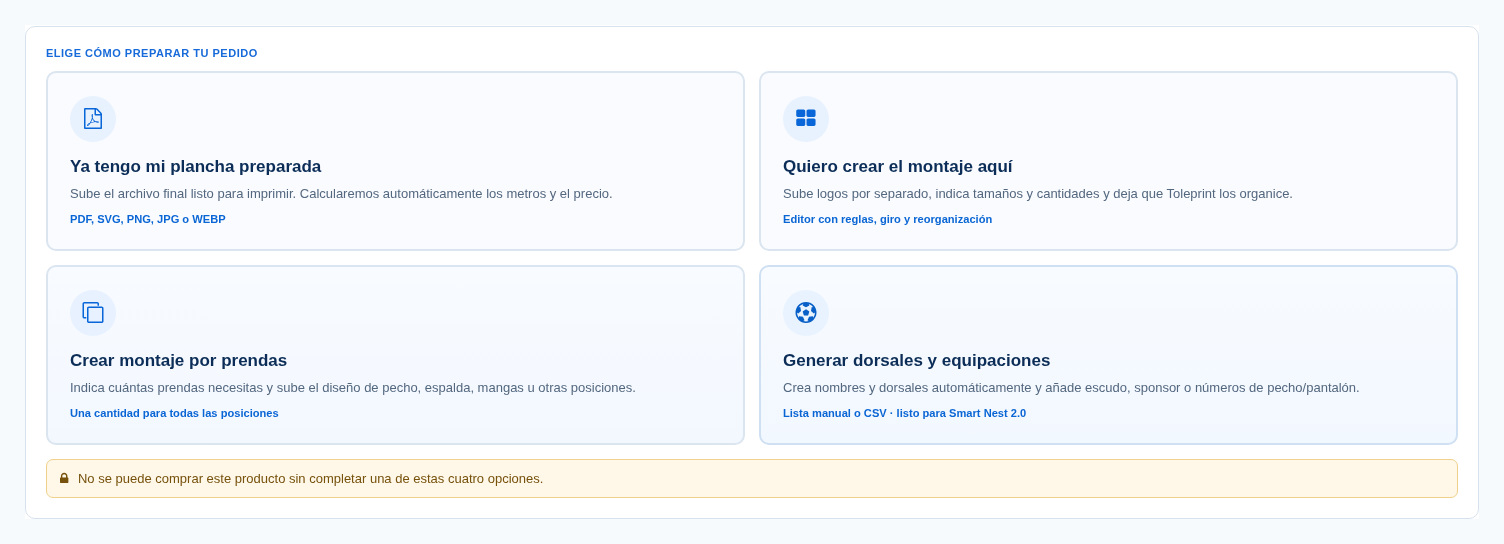Click the "ELIGE CÓMO PREPARAR TU PEDIDO" label
Image resolution: width=1504 pixels, height=544 pixels.
(x=152, y=53)
